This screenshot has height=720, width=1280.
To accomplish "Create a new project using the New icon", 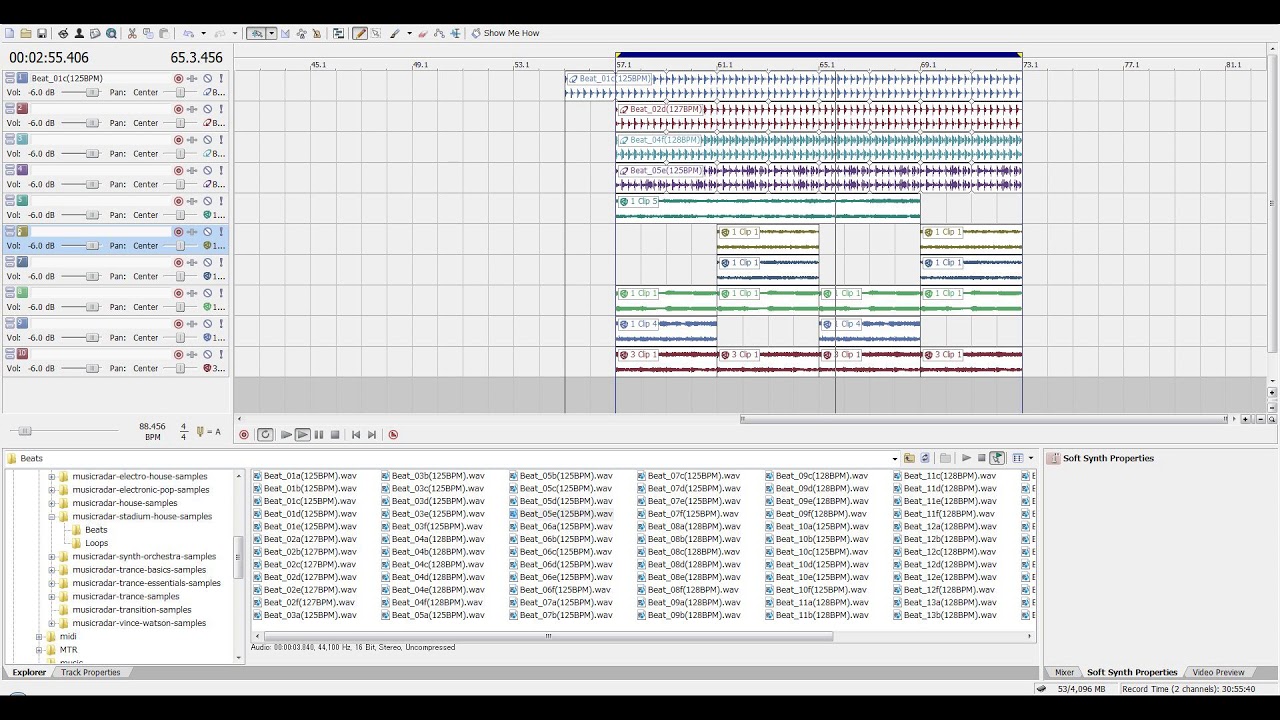I will point(10,33).
